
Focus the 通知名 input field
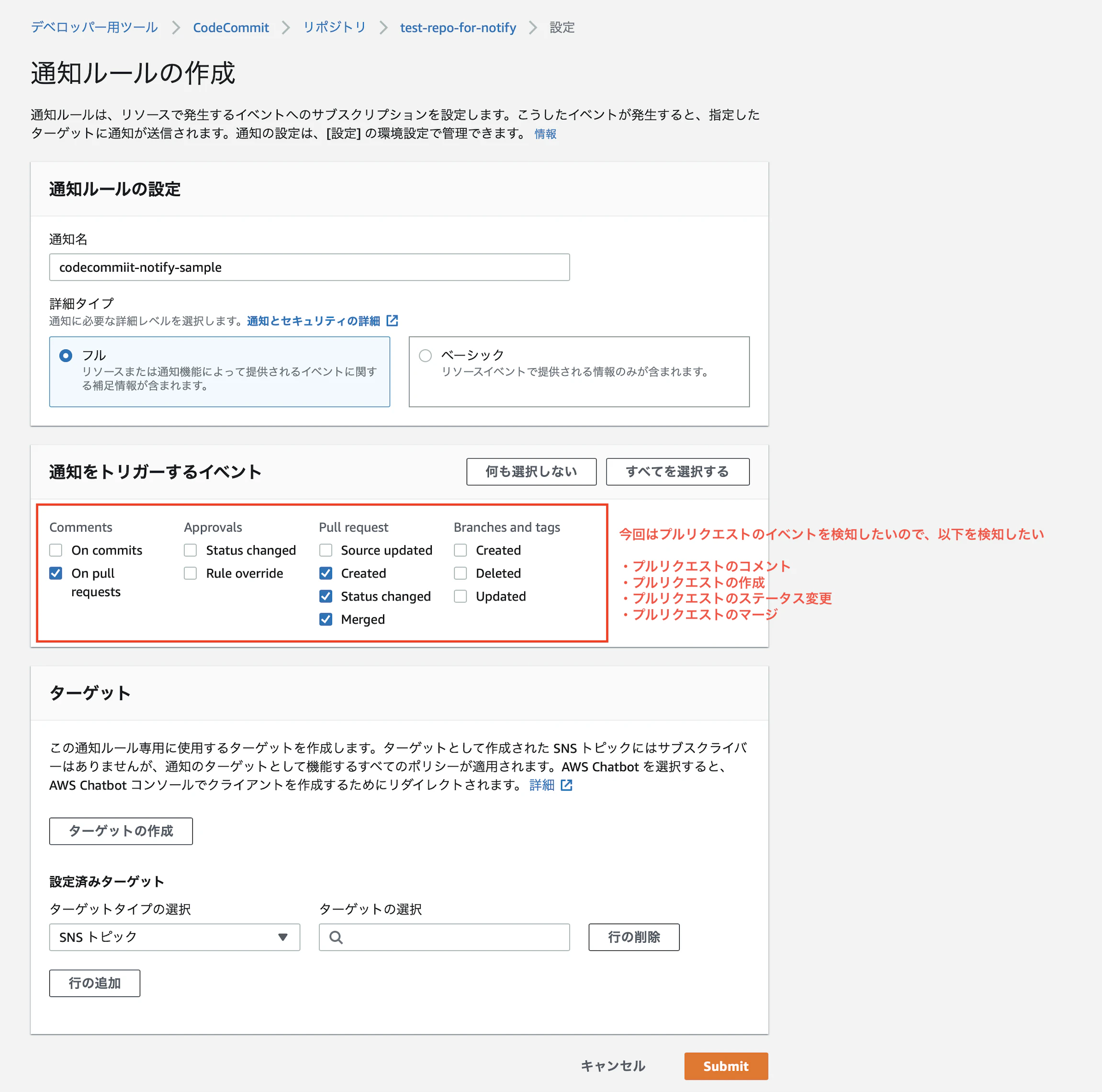(309, 267)
